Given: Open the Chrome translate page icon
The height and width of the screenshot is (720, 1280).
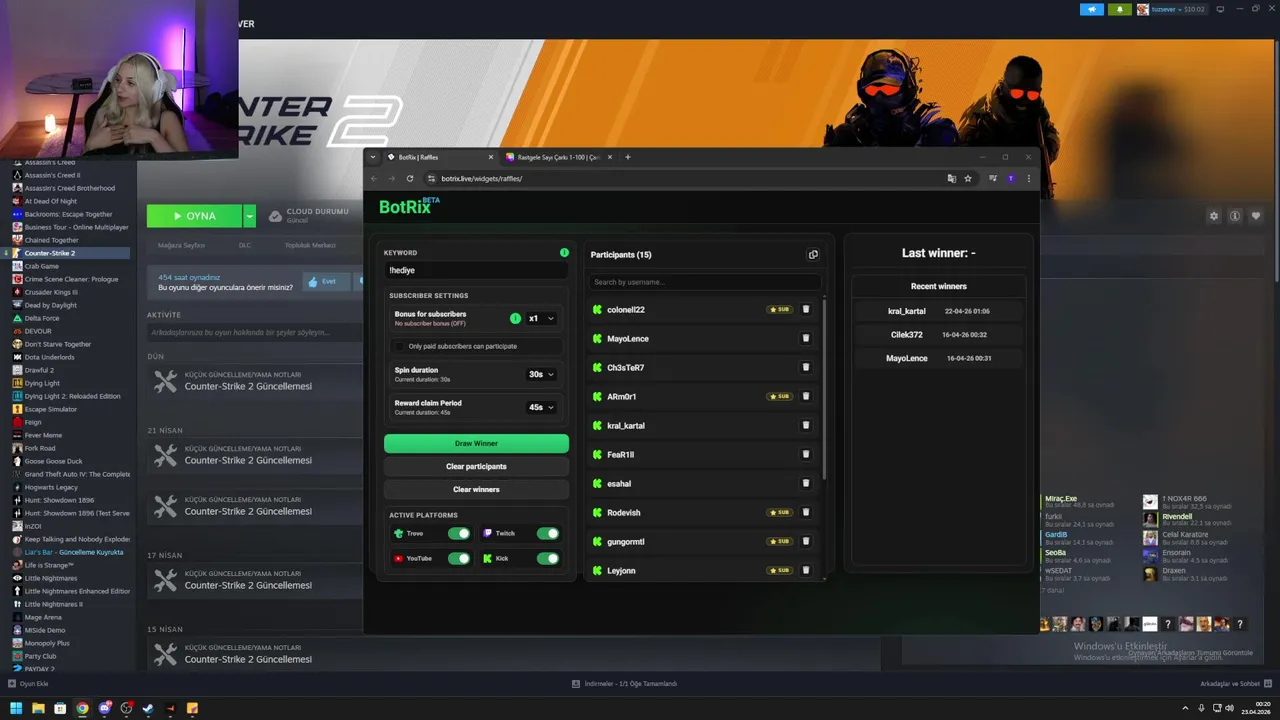Looking at the screenshot, I should pyautogui.click(x=952, y=179).
